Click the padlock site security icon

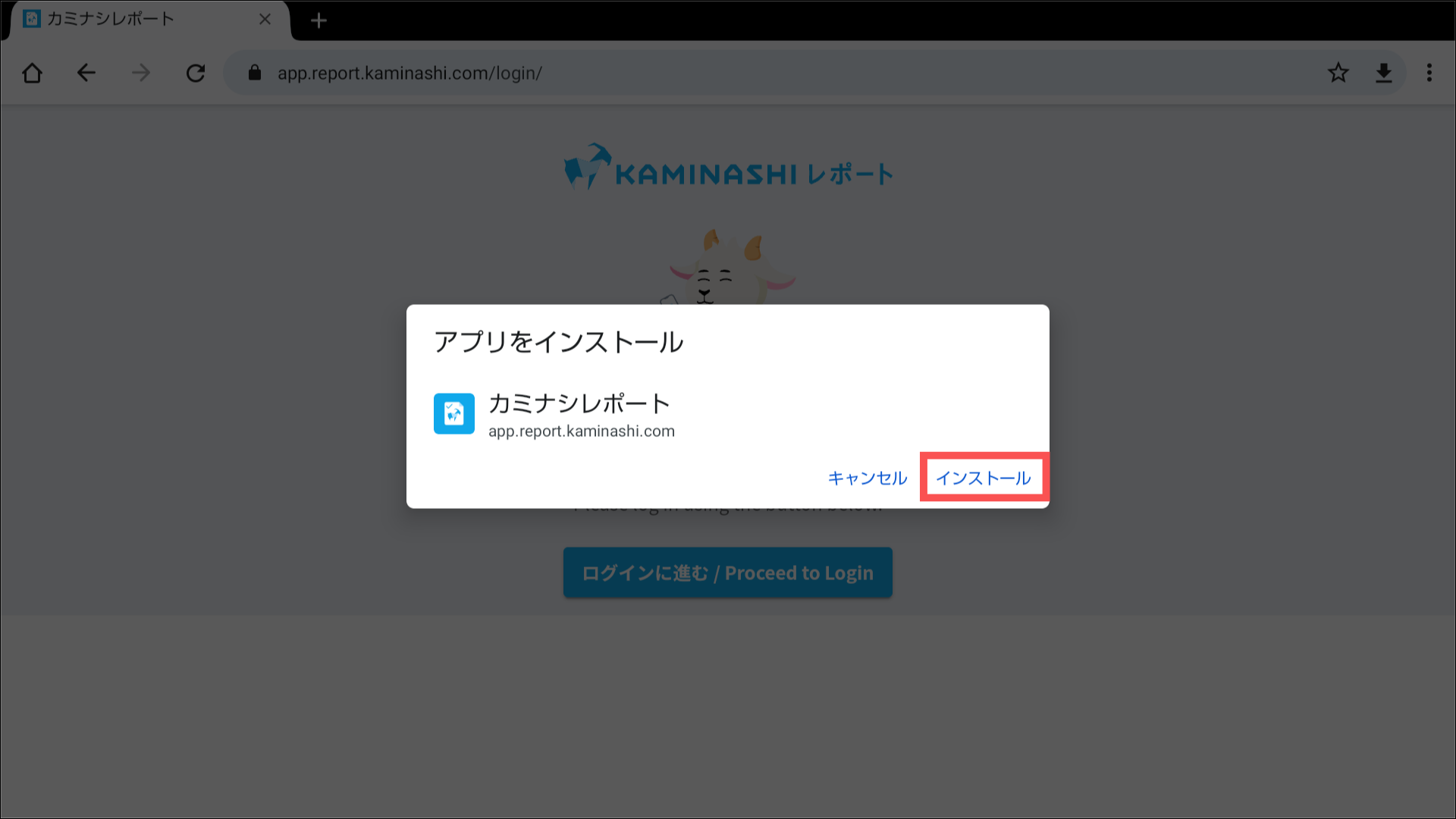tap(255, 73)
